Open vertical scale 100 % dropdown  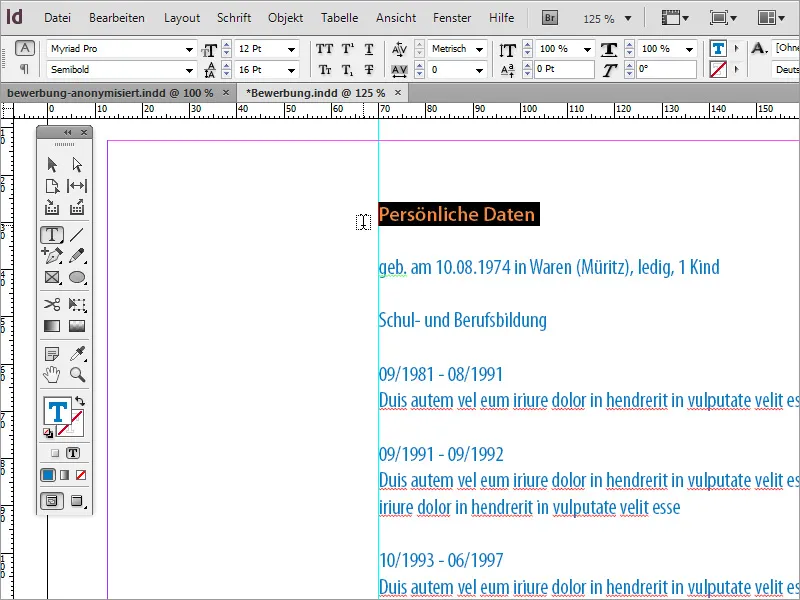(x=587, y=49)
